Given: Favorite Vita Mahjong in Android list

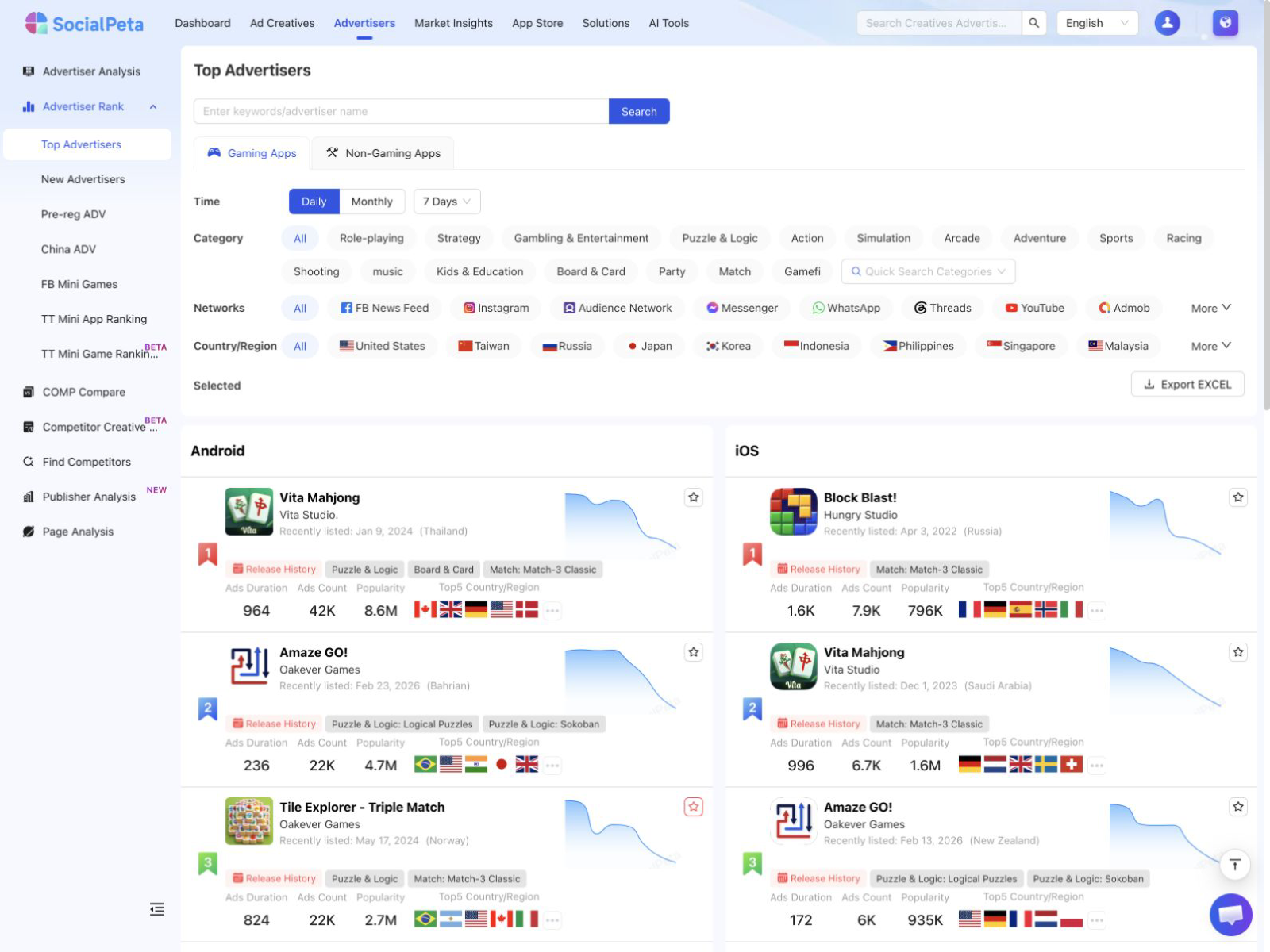Looking at the screenshot, I should pos(694,497).
